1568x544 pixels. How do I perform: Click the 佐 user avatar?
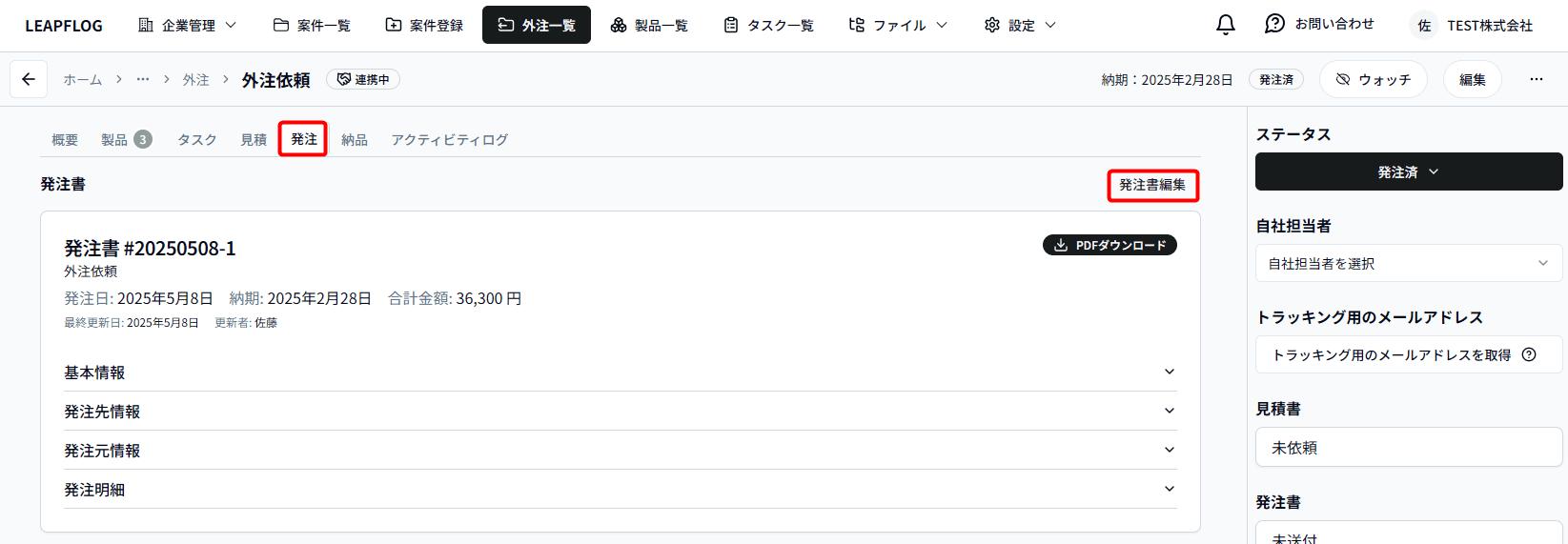(1424, 26)
